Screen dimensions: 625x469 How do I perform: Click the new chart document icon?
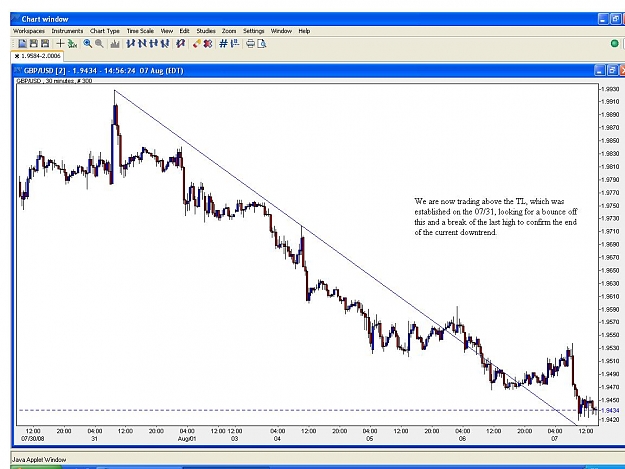point(22,44)
